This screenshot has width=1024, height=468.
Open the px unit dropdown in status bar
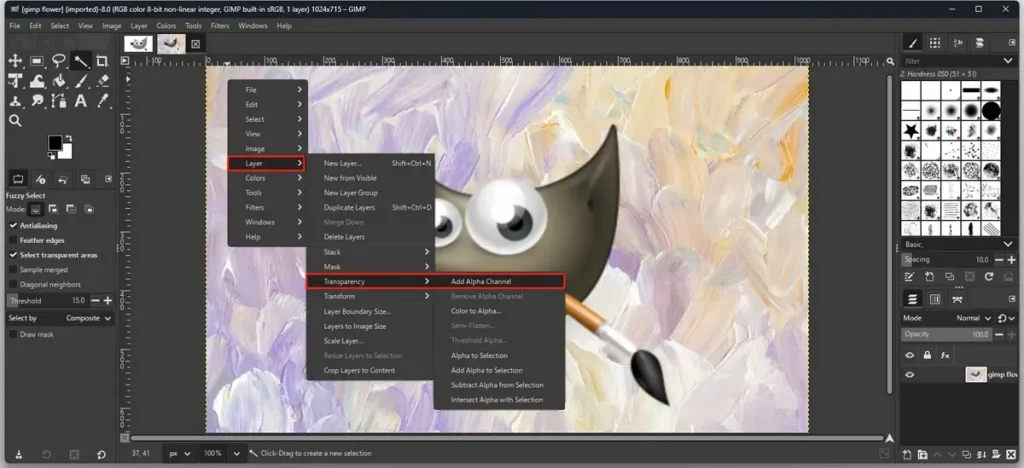(178, 453)
